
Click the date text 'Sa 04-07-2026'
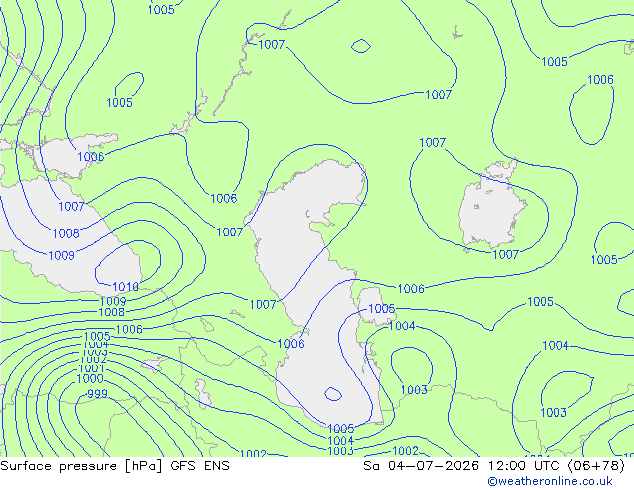[x=421, y=466]
